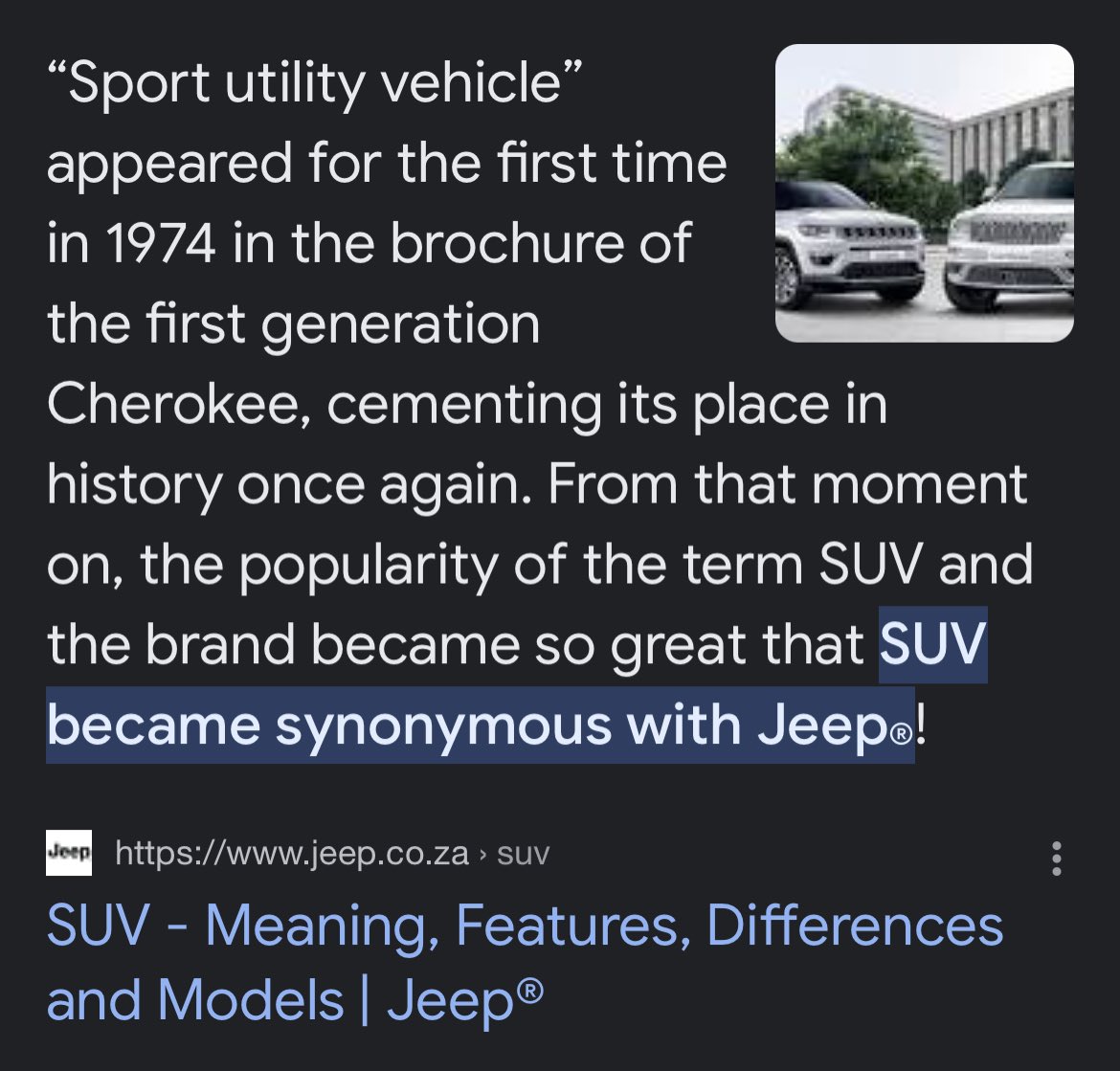Click the left Jeep SUV in thumbnail

click(848, 244)
